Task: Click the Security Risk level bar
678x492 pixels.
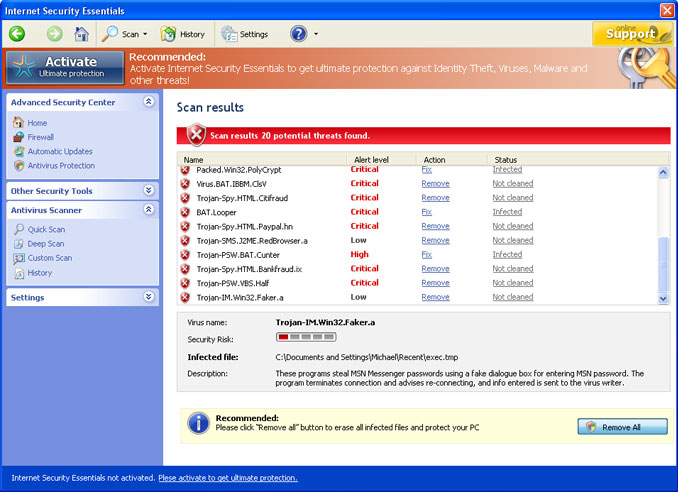Action: point(306,337)
